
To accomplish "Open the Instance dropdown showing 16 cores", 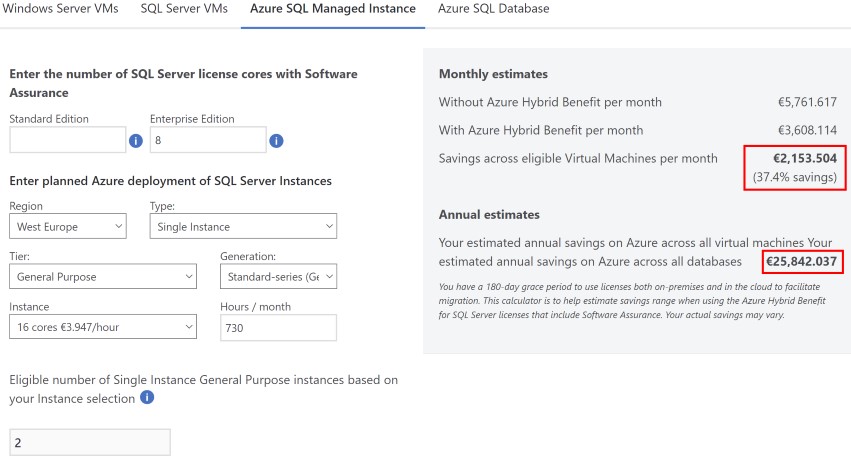I will coord(104,327).
